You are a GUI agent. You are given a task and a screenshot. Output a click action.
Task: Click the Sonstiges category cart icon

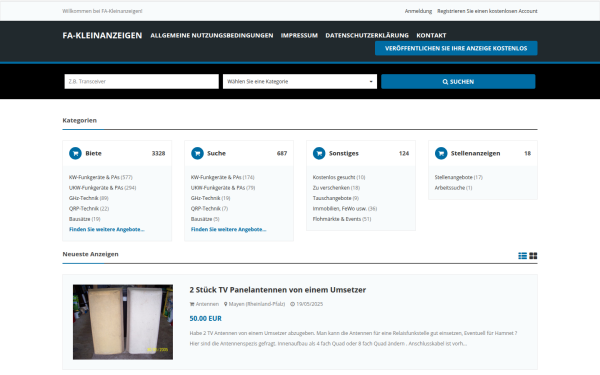[319, 153]
